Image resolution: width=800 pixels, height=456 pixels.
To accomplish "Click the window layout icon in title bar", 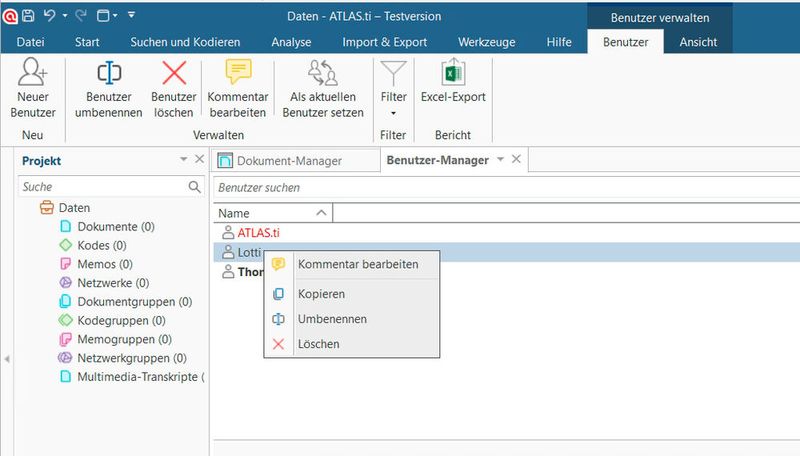I will click(103, 16).
